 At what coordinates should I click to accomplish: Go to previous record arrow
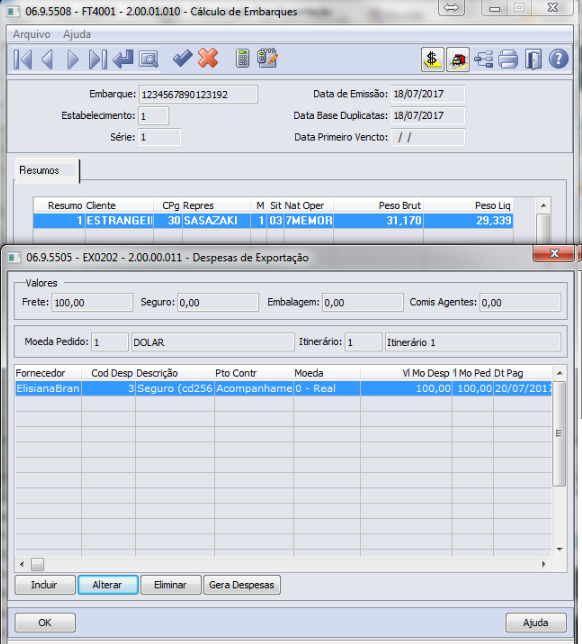click(48, 59)
